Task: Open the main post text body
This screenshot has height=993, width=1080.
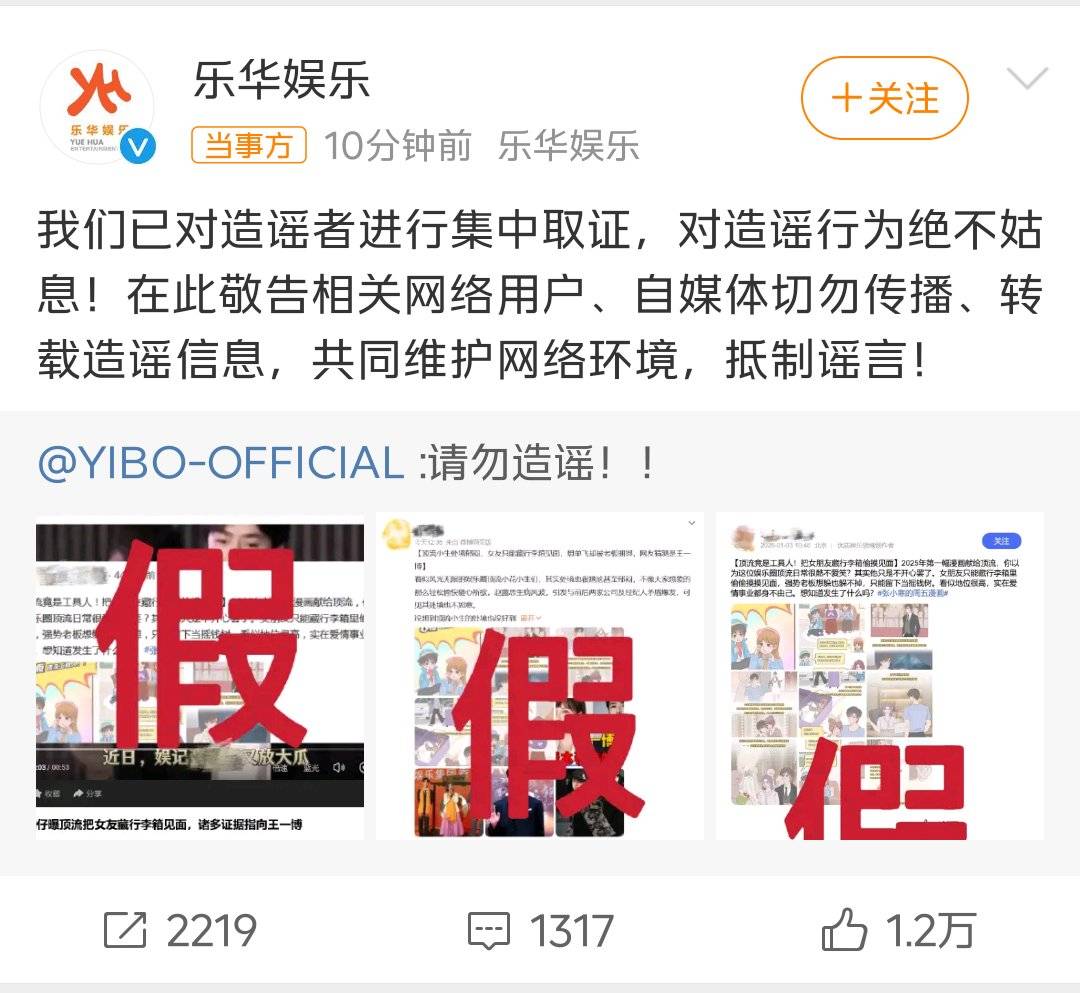Action: tap(540, 295)
